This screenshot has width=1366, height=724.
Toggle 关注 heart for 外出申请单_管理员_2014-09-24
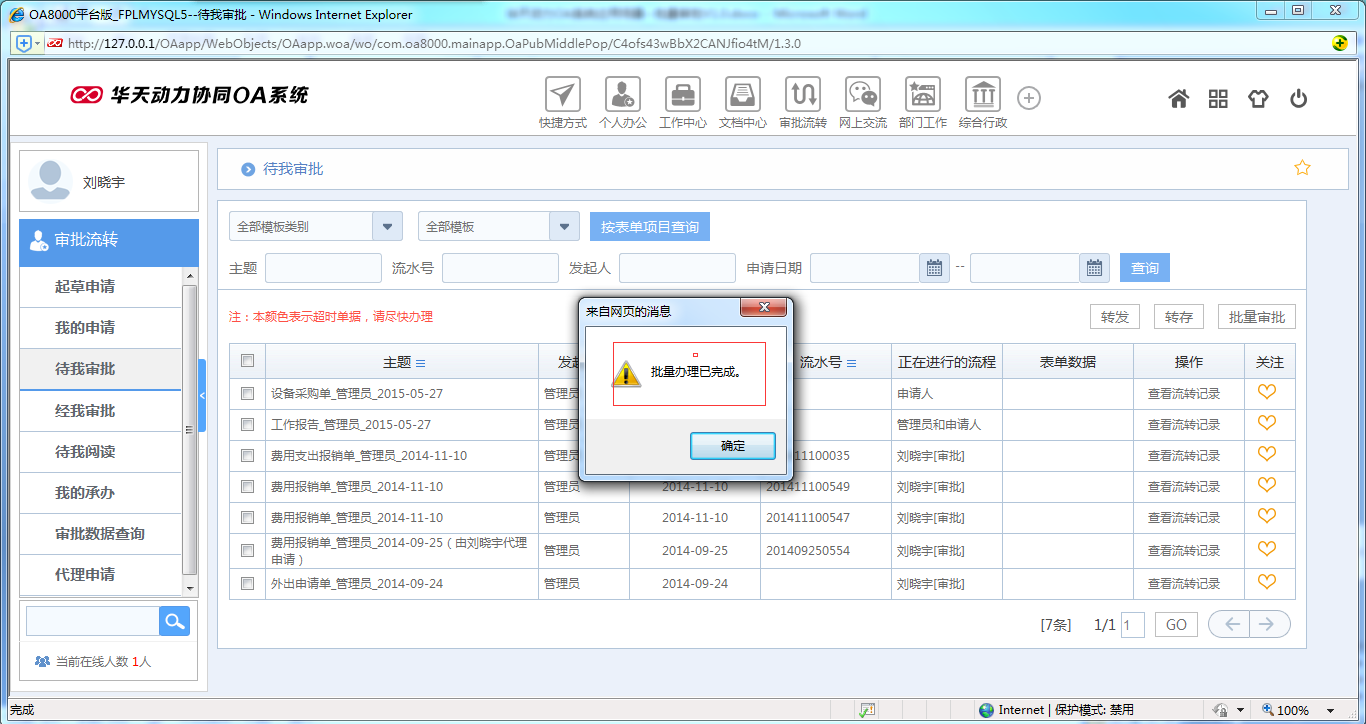tap(1268, 581)
